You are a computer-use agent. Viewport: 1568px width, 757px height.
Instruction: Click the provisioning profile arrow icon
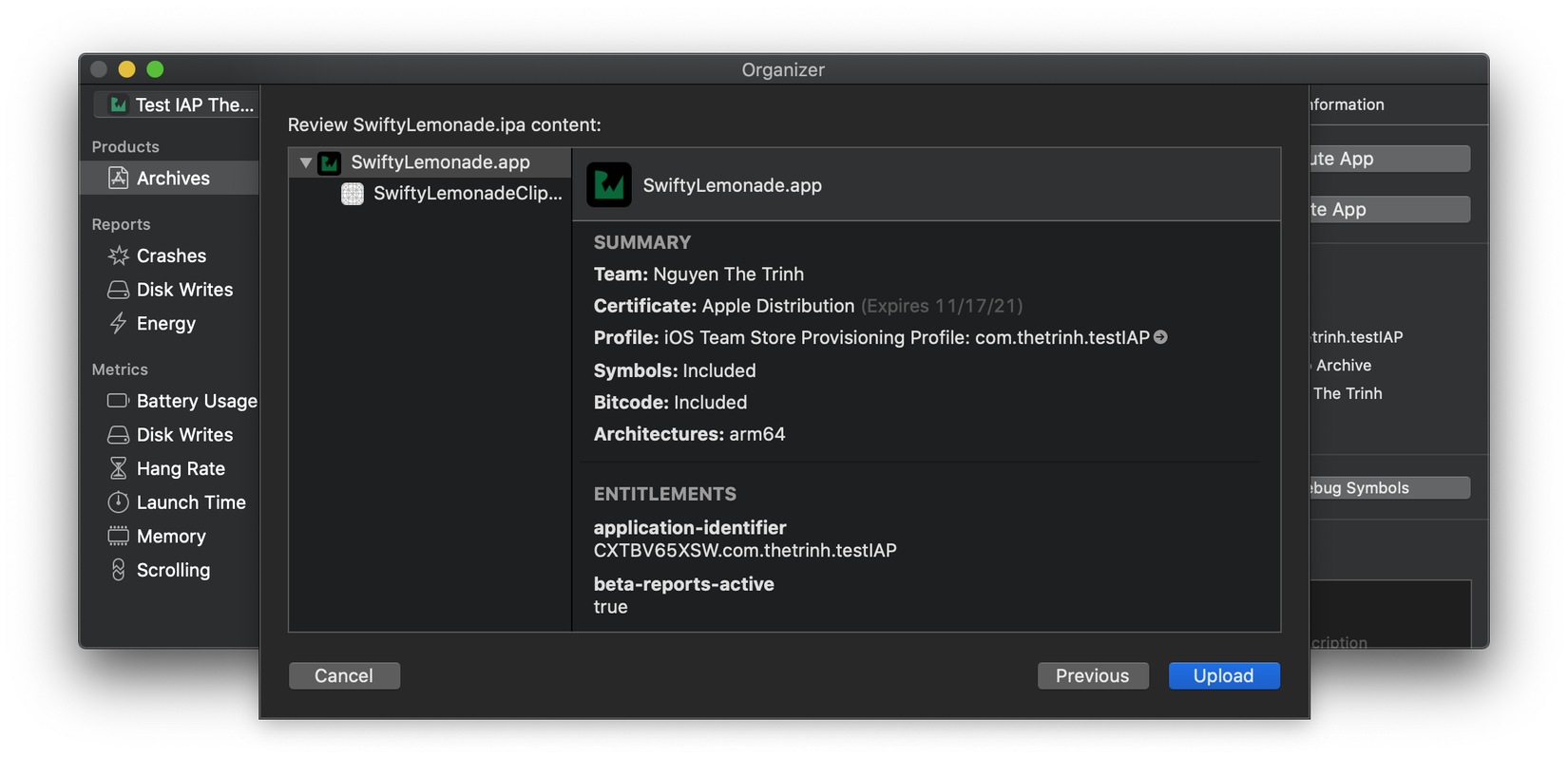1160,337
